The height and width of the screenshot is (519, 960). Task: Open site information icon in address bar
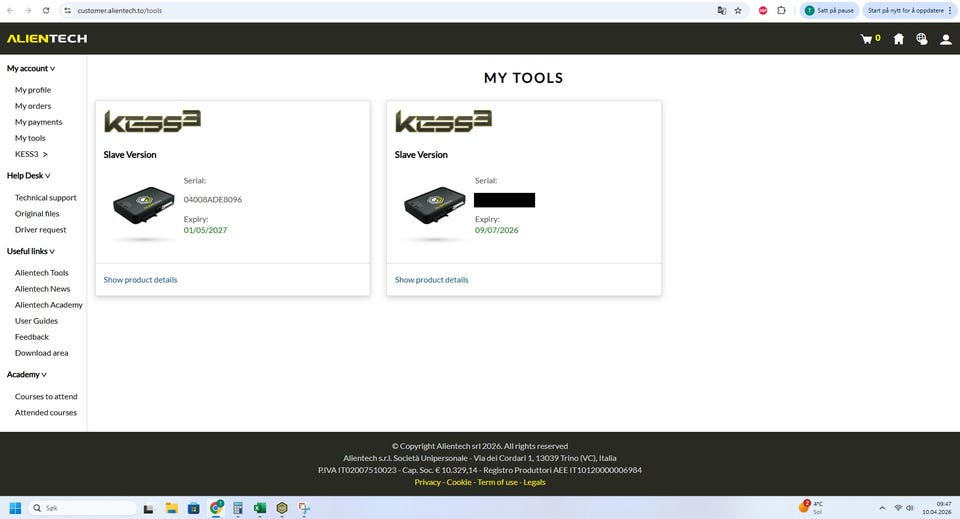tap(67, 10)
